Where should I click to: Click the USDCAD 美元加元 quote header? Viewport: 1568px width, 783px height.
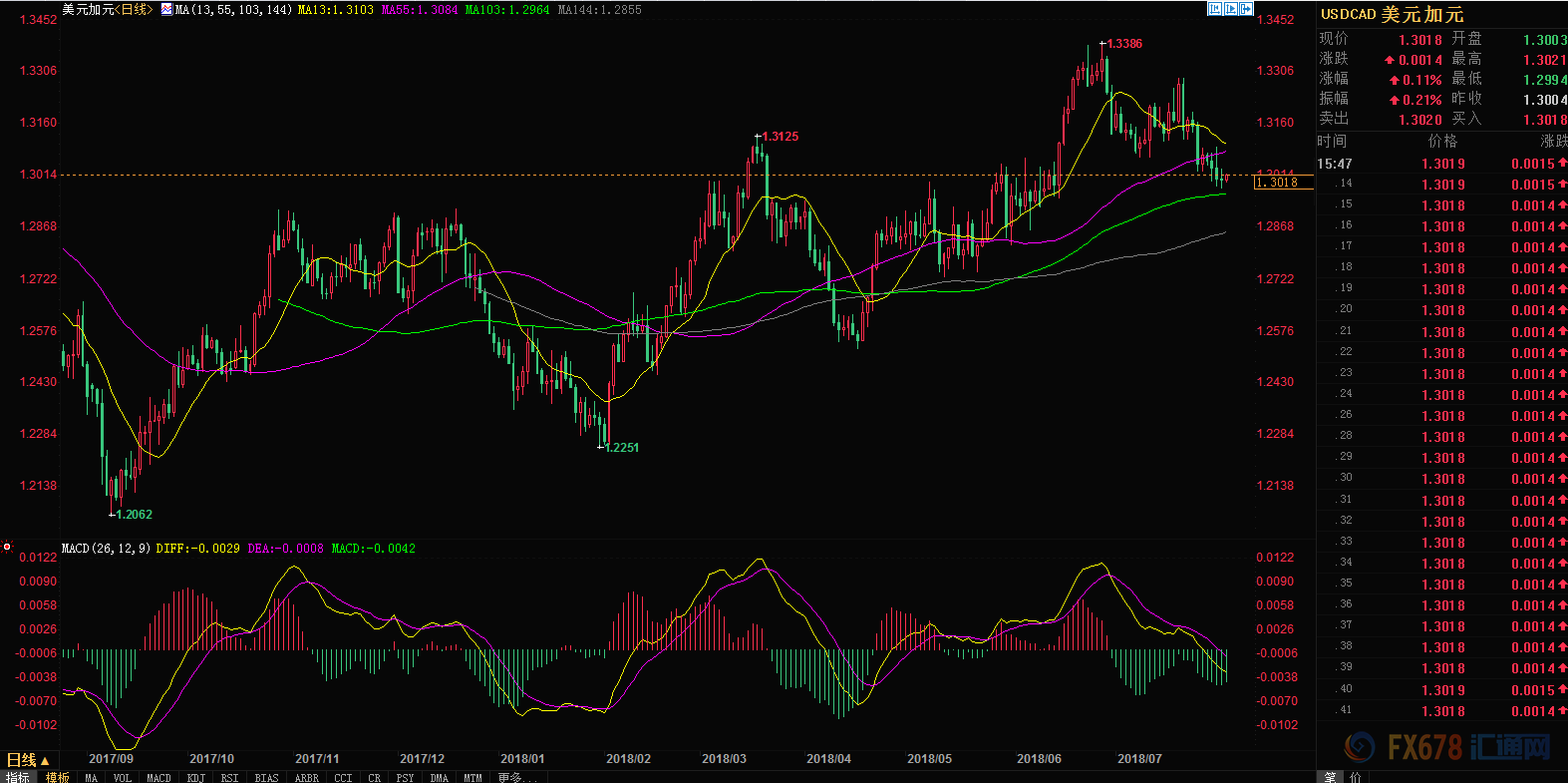(x=1393, y=14)
